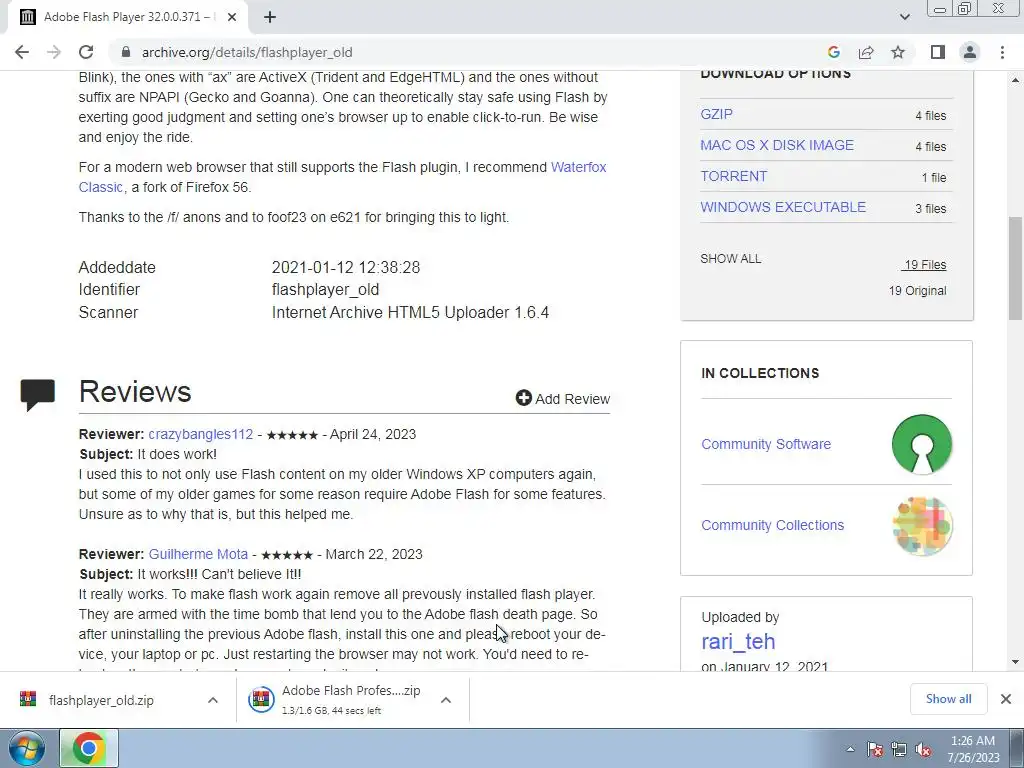Expand options for flashplayer_old.zip download
Image resolution: width=1024 pixels, height=768 pixels.
(212, 700)
